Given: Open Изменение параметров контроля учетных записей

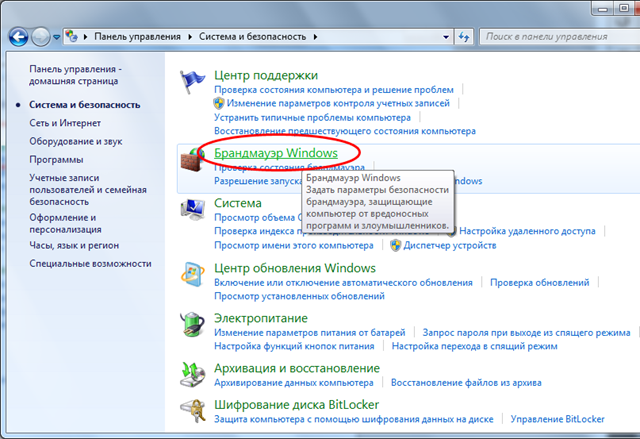Looking at the screenshot, I should point(338,103).
